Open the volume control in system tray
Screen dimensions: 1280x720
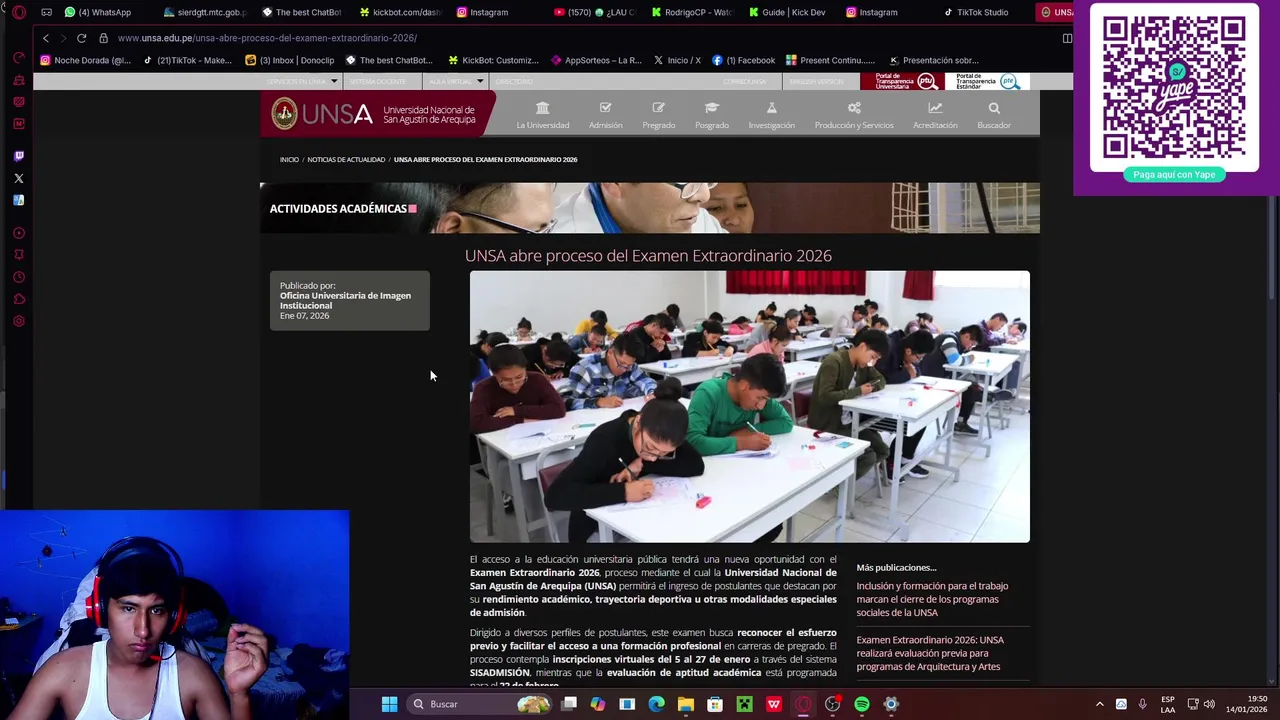click(1209, 704)
